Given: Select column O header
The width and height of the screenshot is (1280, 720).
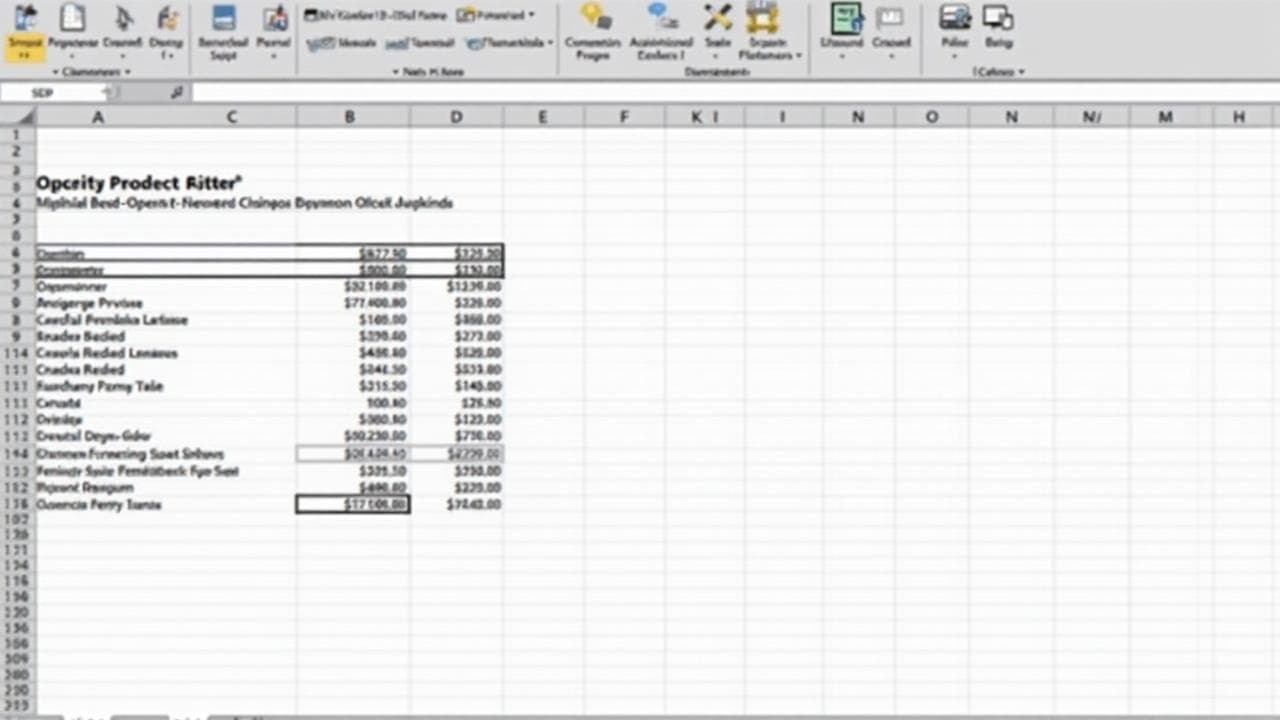Looking at the screenshot, I should click(x=931, y=117).
